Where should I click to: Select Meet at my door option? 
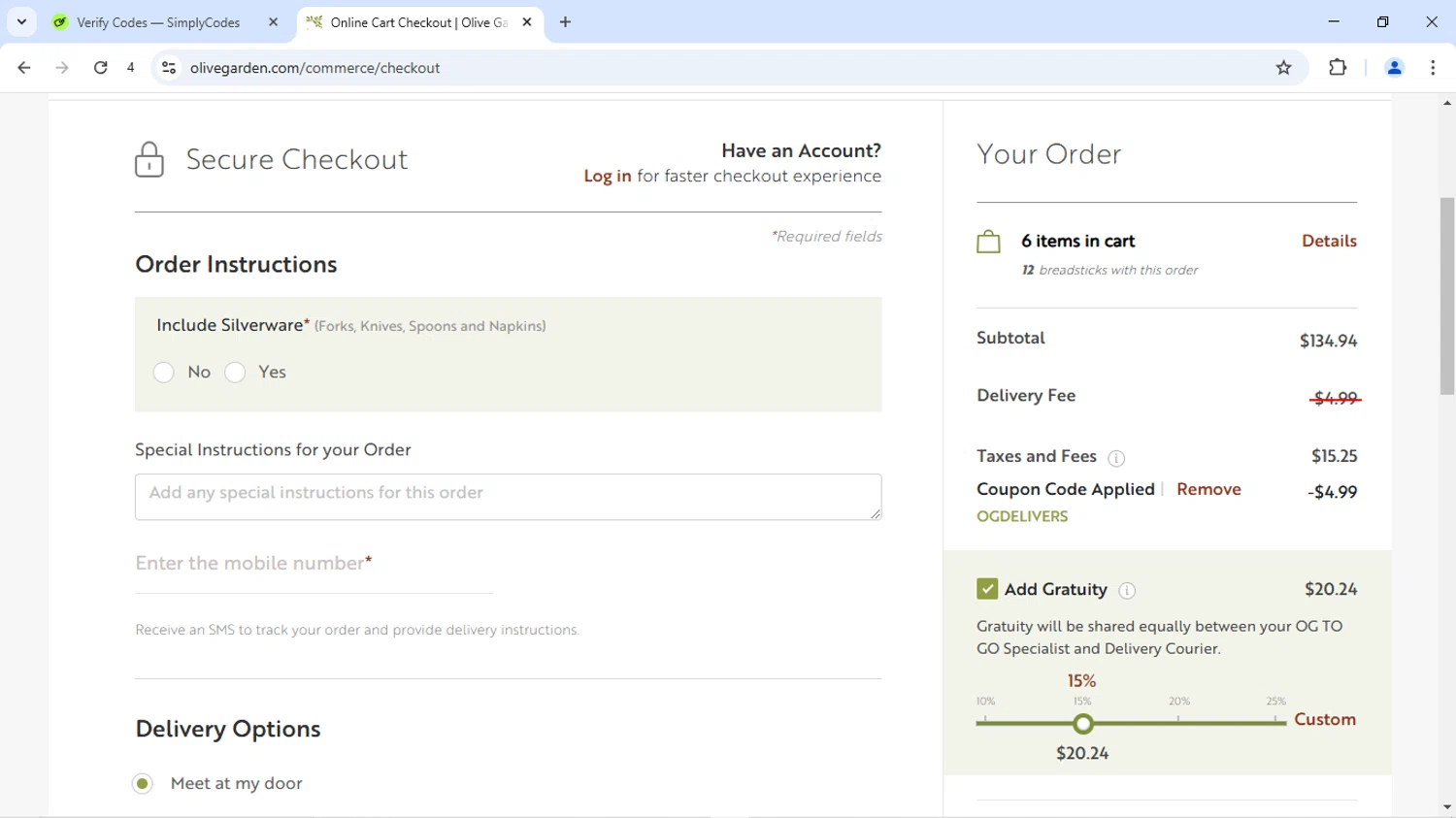click(x=143, y=783)
